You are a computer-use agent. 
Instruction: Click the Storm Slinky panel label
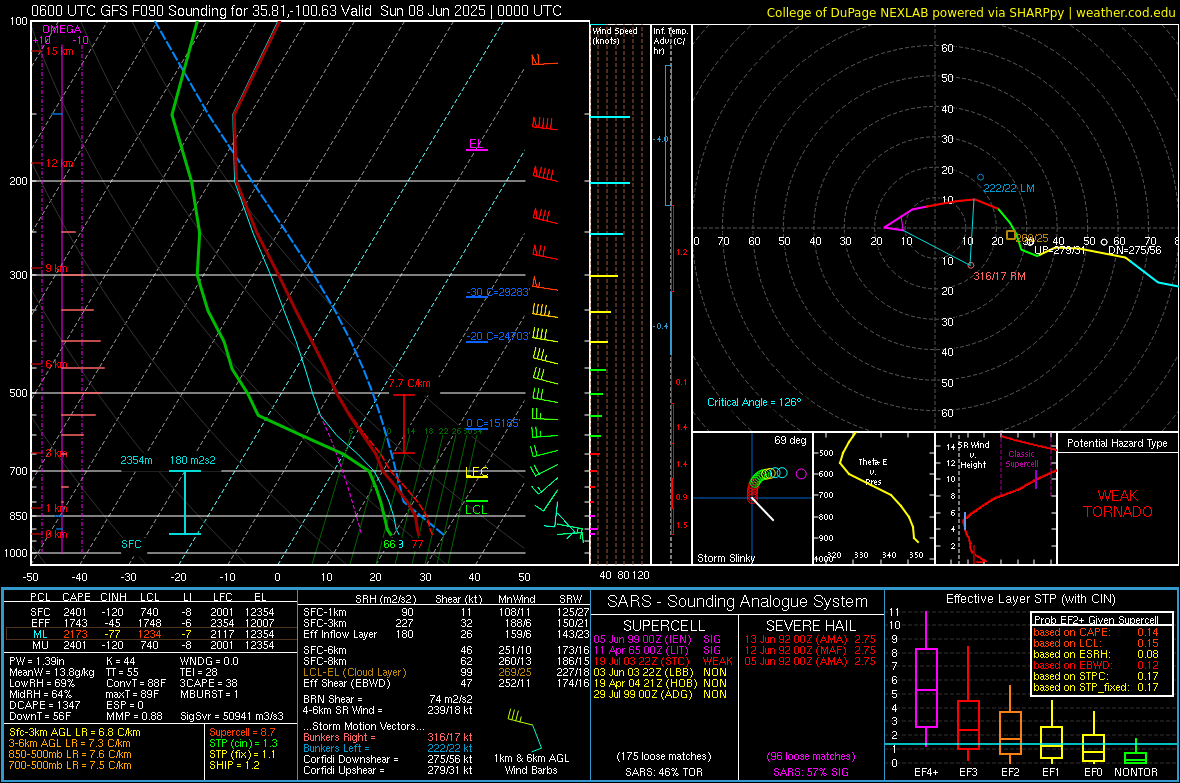click(x=725, y=558)
